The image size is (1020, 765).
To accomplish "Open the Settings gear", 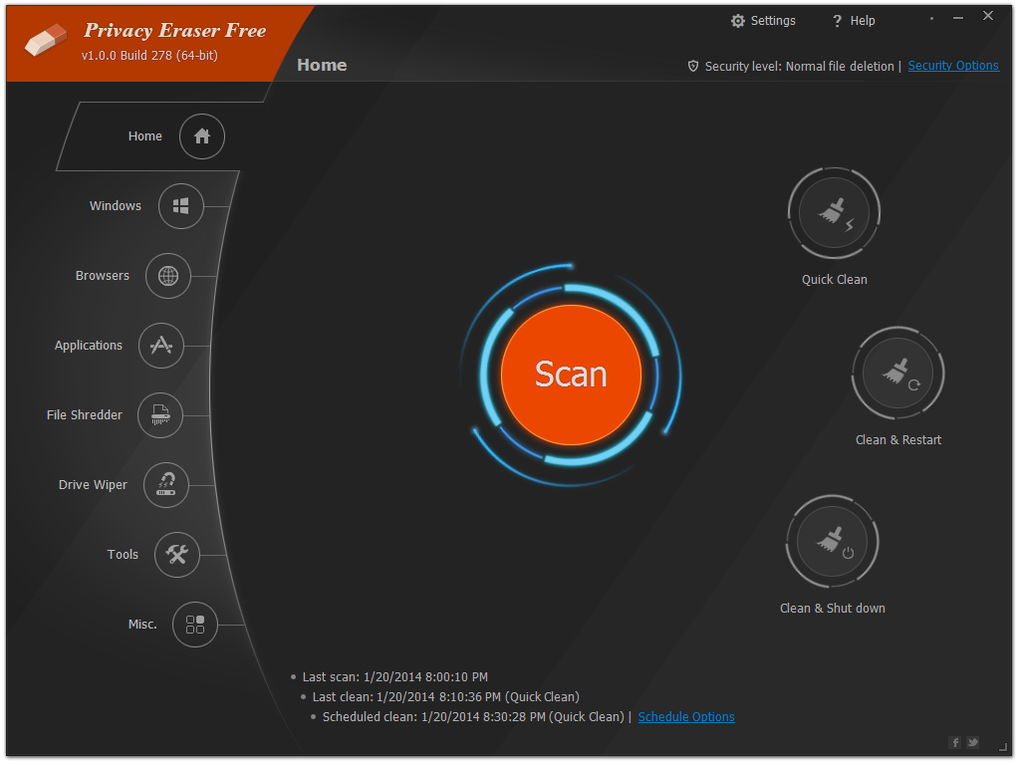I will point(762,20).
